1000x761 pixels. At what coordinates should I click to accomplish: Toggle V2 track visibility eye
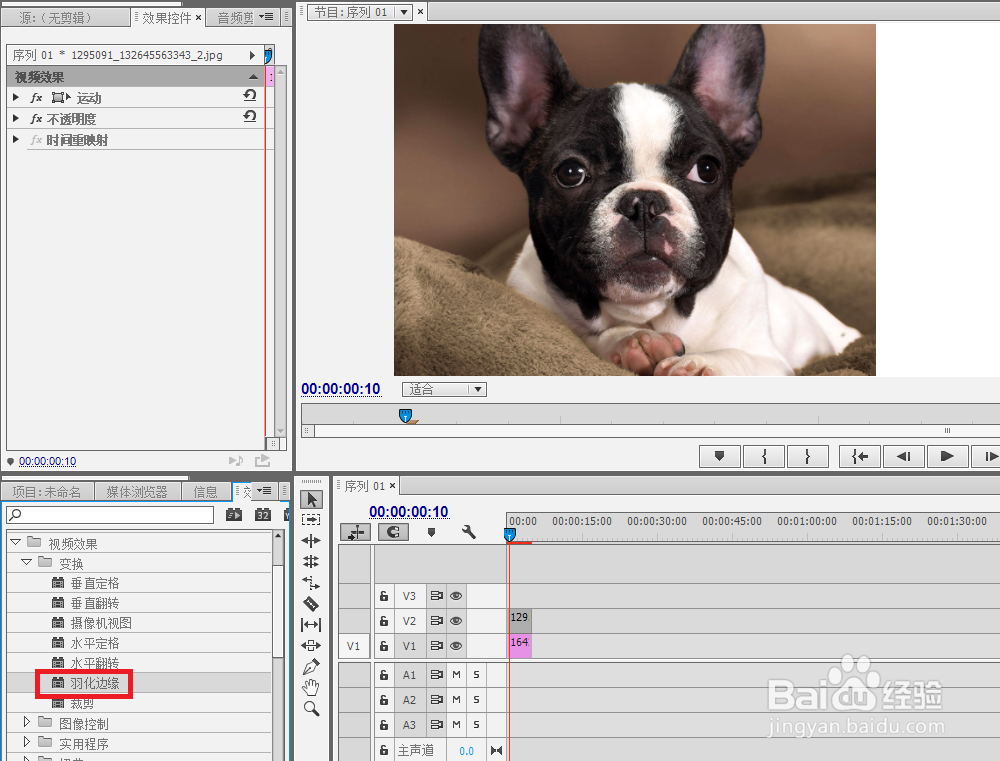455,621
